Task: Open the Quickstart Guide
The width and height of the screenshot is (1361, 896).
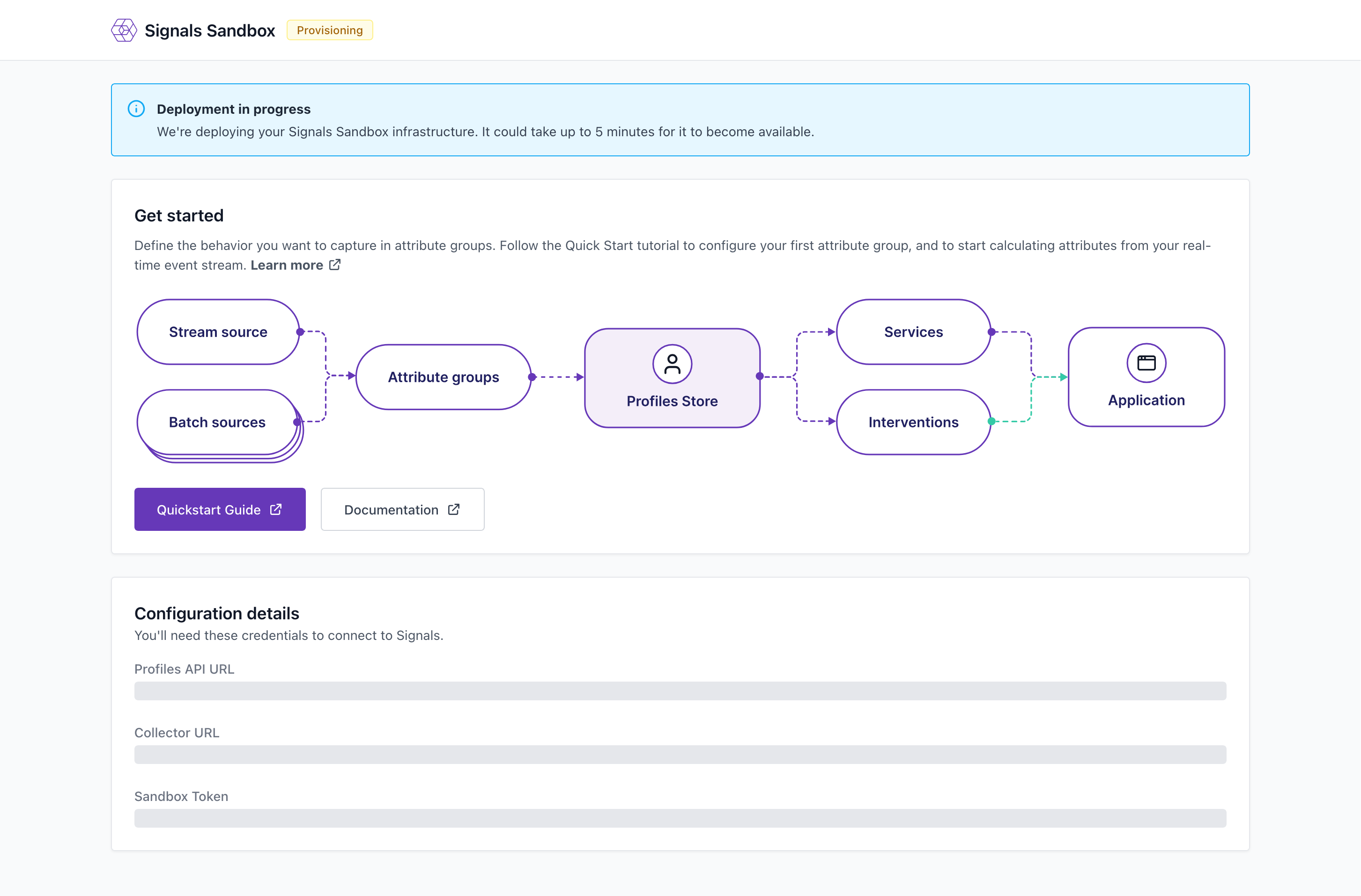Action: (x=220, y=509)
